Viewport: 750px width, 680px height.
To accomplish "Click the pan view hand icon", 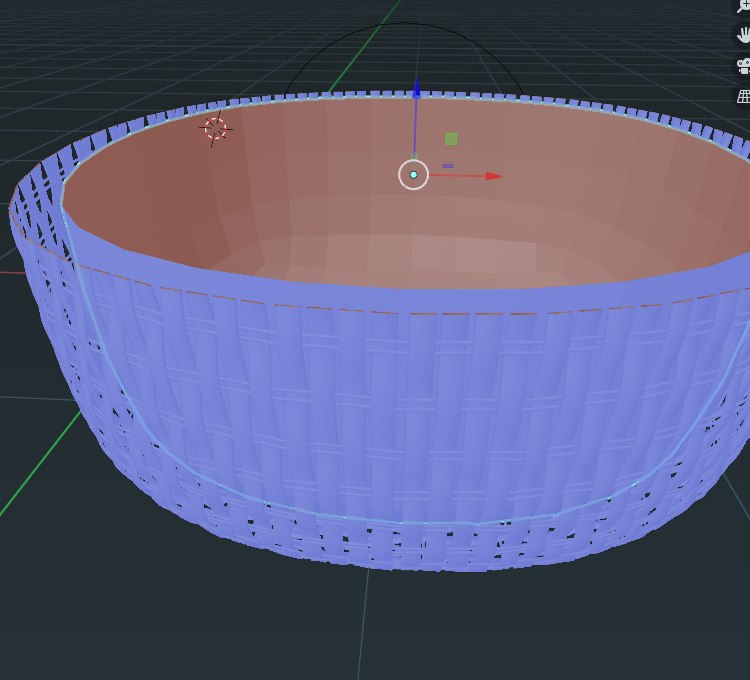I will pos(743,35).
